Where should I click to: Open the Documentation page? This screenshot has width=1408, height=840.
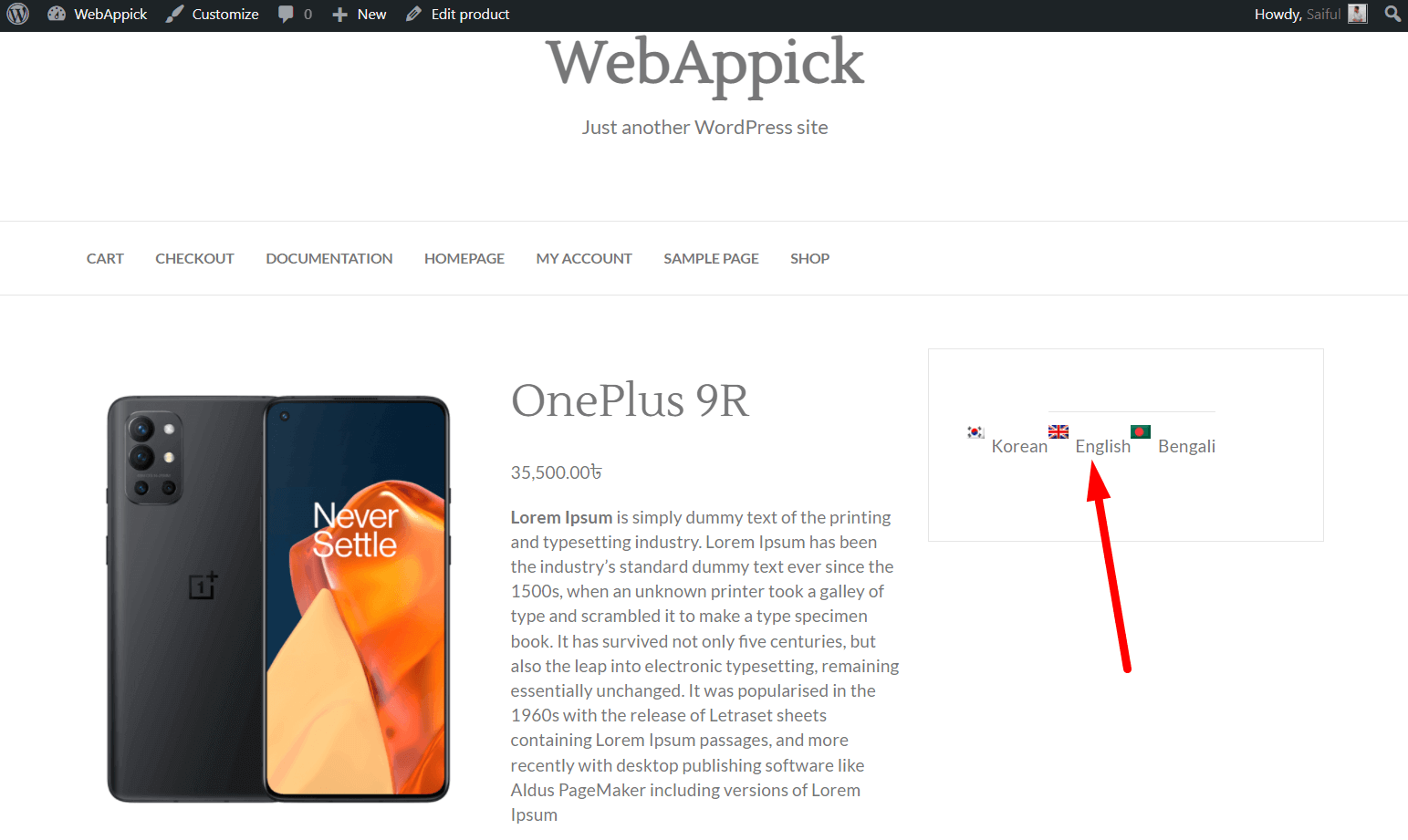click(329, 258)
